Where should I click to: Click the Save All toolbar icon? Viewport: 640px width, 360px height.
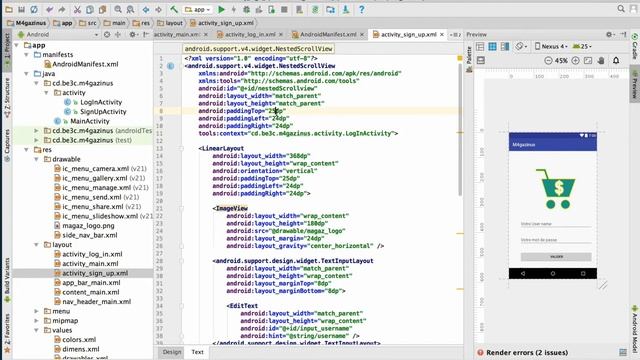click(21, 9)
